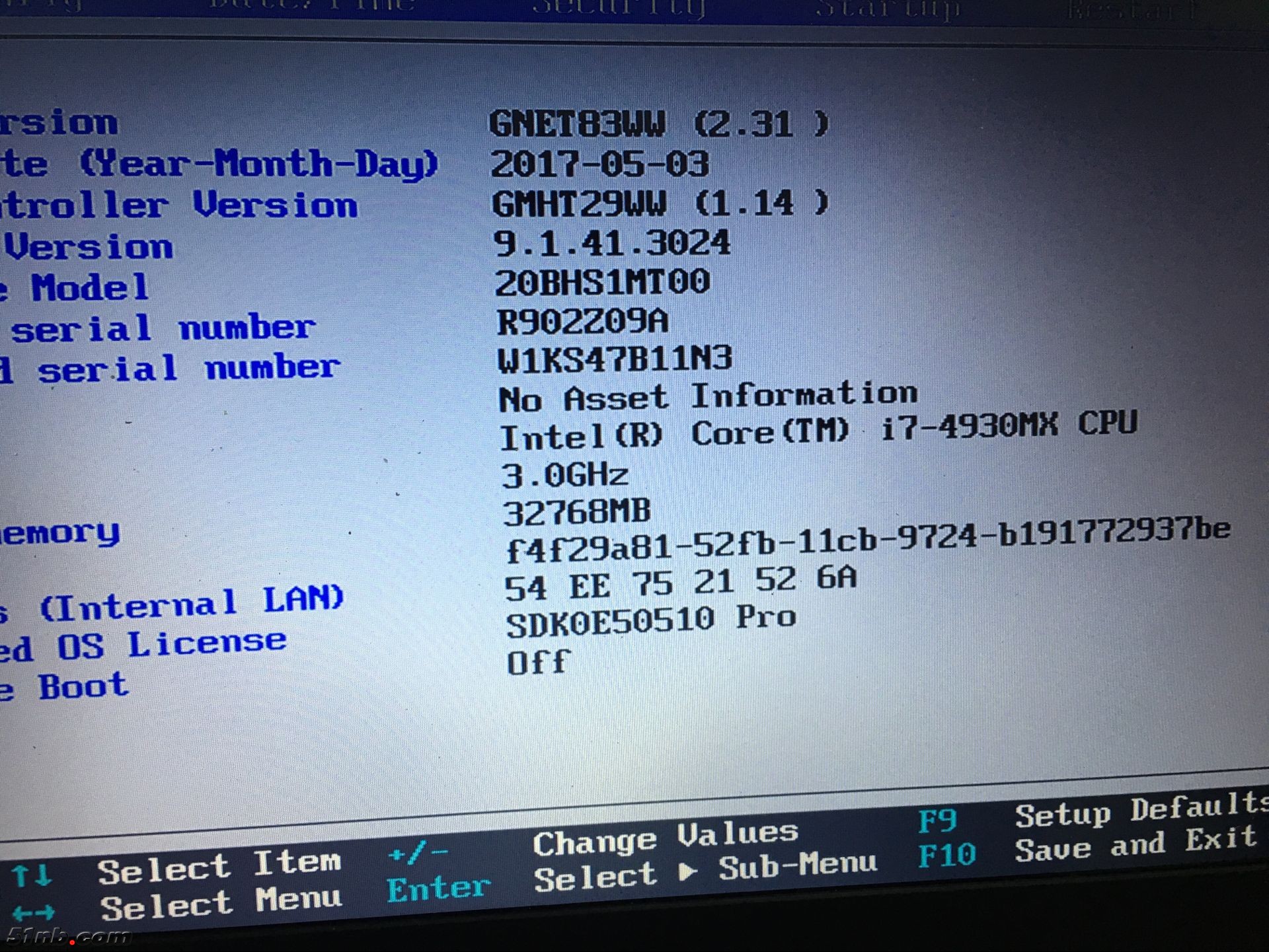Select the UUID value starting f4f29a81
Screen dimensions: 1269x952
(867, 538)
